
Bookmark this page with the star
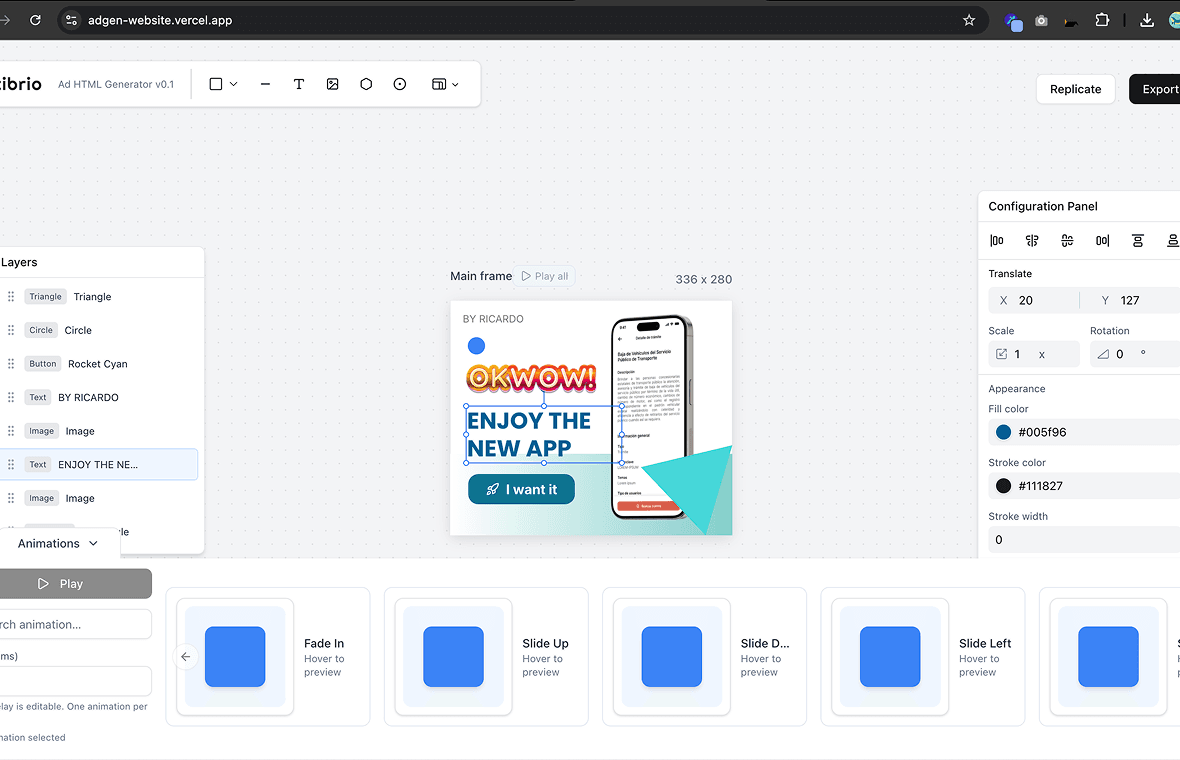968,20
